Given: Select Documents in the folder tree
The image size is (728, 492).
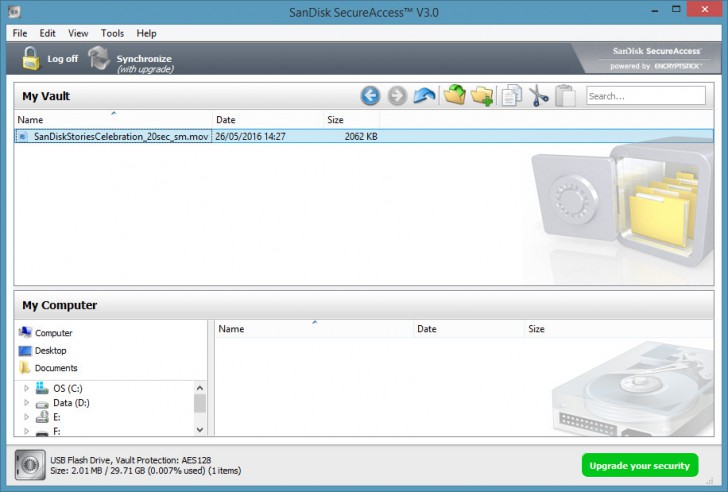Looking at the screenshot, I should pyautogui.click(x=56, y=368).
